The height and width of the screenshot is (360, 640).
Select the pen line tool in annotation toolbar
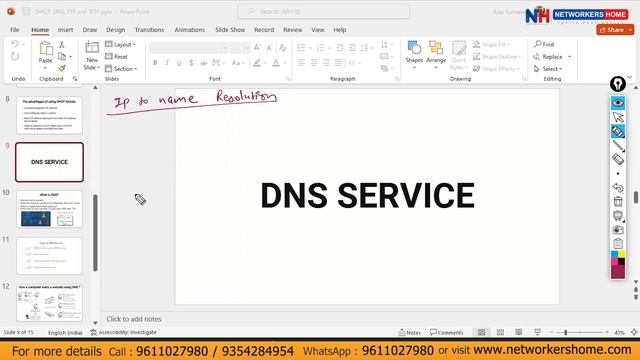pos(618,145)
